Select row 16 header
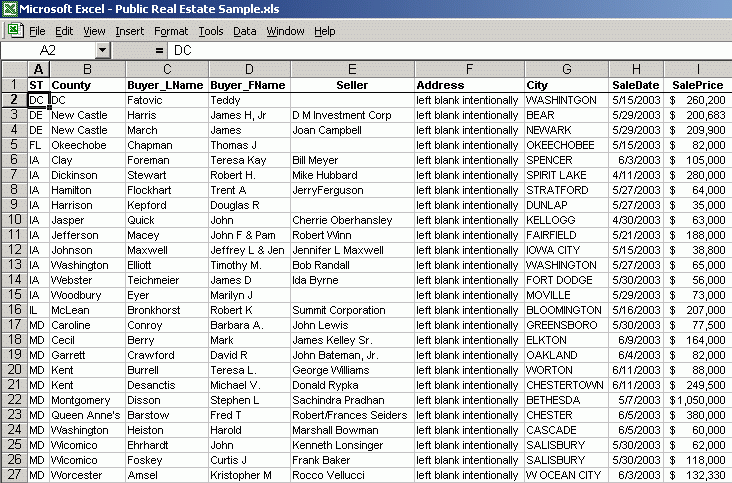732x483 pixels. 14,310
